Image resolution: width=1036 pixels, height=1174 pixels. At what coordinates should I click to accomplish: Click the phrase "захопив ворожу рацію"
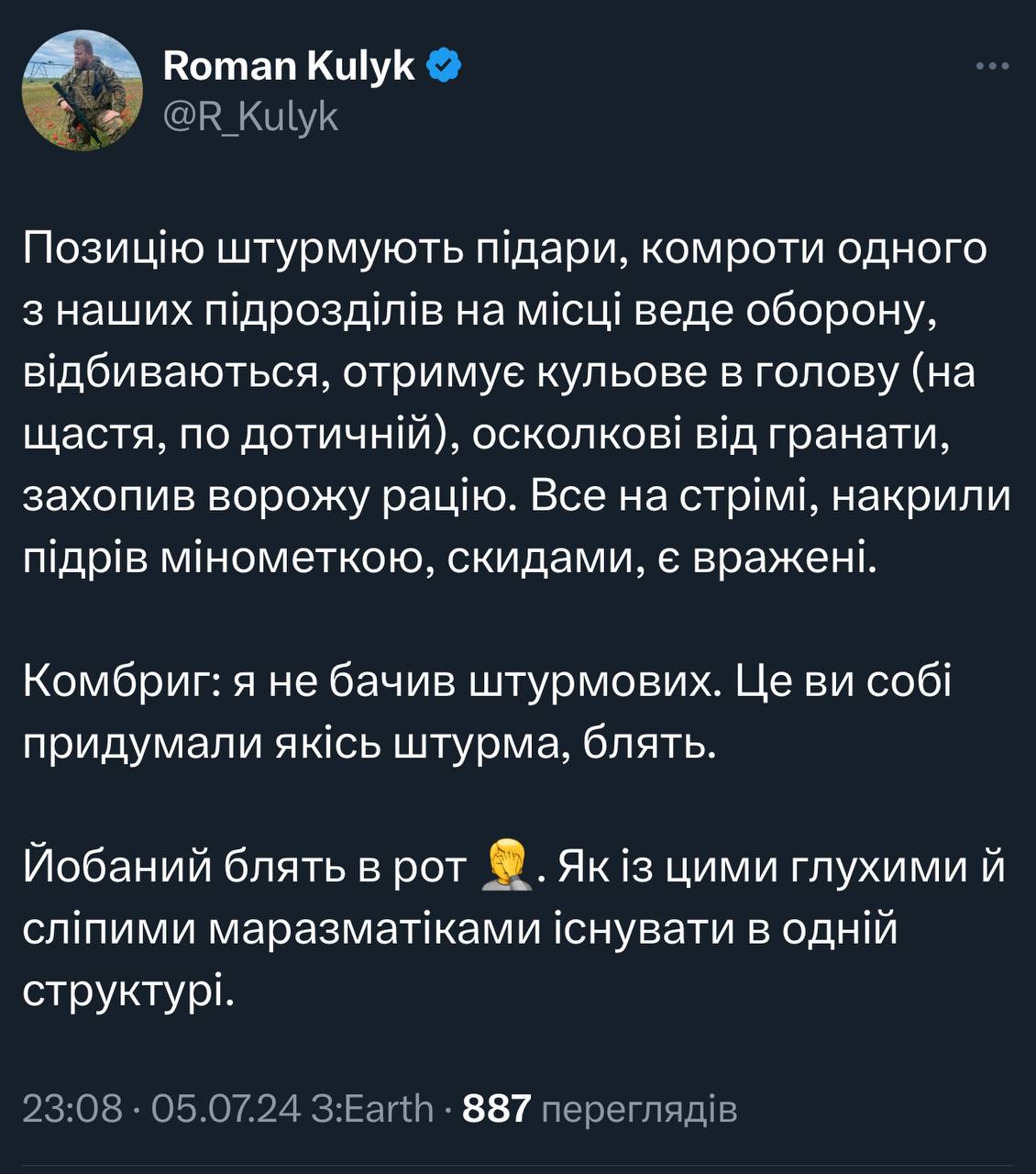pos(264,496)
